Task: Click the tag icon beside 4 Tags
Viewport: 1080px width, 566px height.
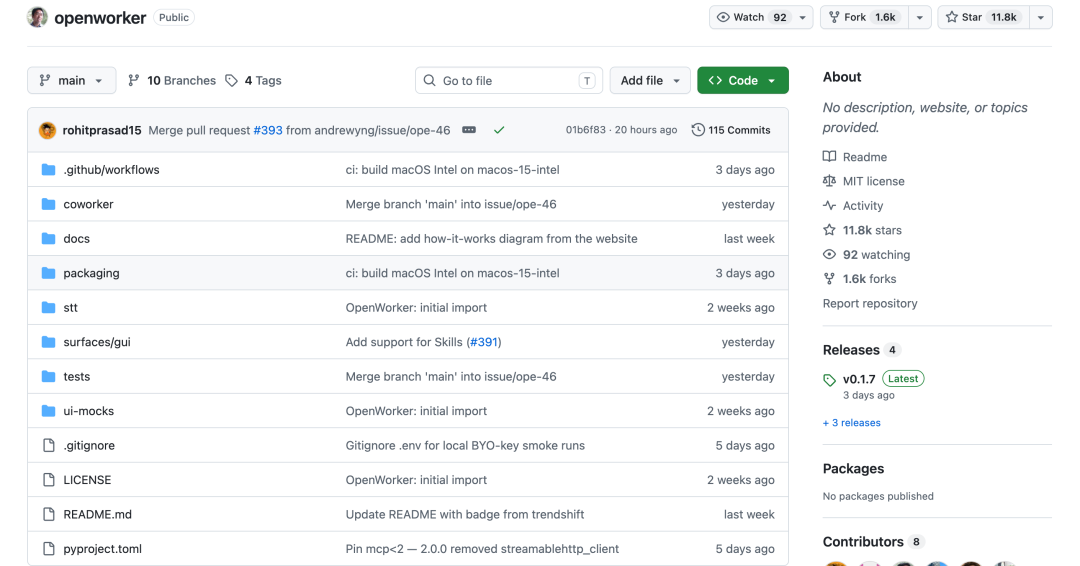Action: tap(231, 81)
